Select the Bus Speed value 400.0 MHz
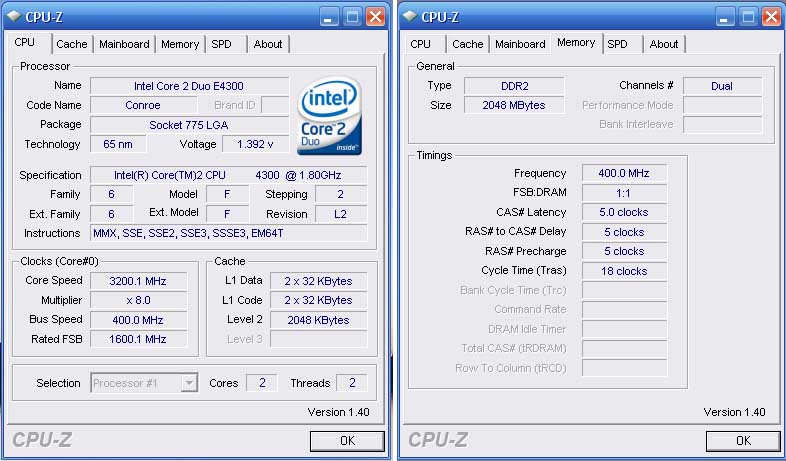Image resolution: width=786 pixels, height=461 pixels. [x=138, y=320]
